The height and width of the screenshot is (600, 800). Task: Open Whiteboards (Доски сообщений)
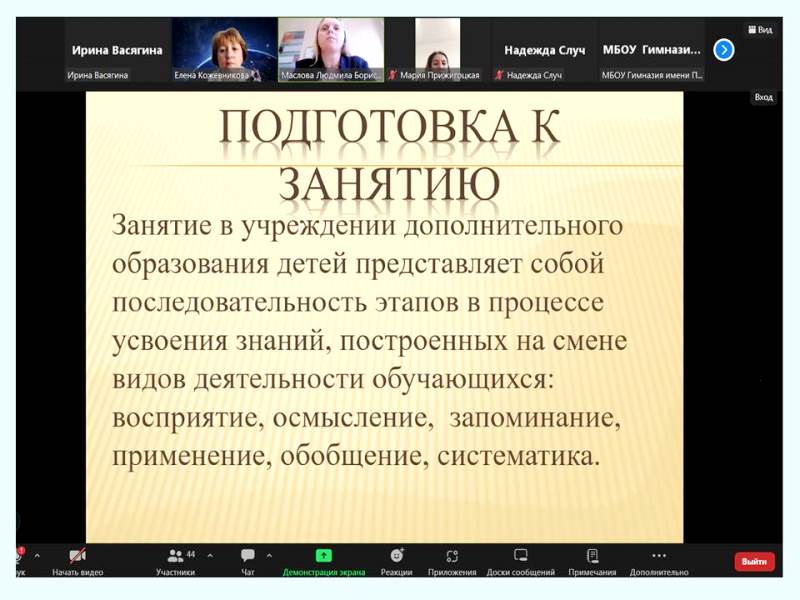click(520, 556)
